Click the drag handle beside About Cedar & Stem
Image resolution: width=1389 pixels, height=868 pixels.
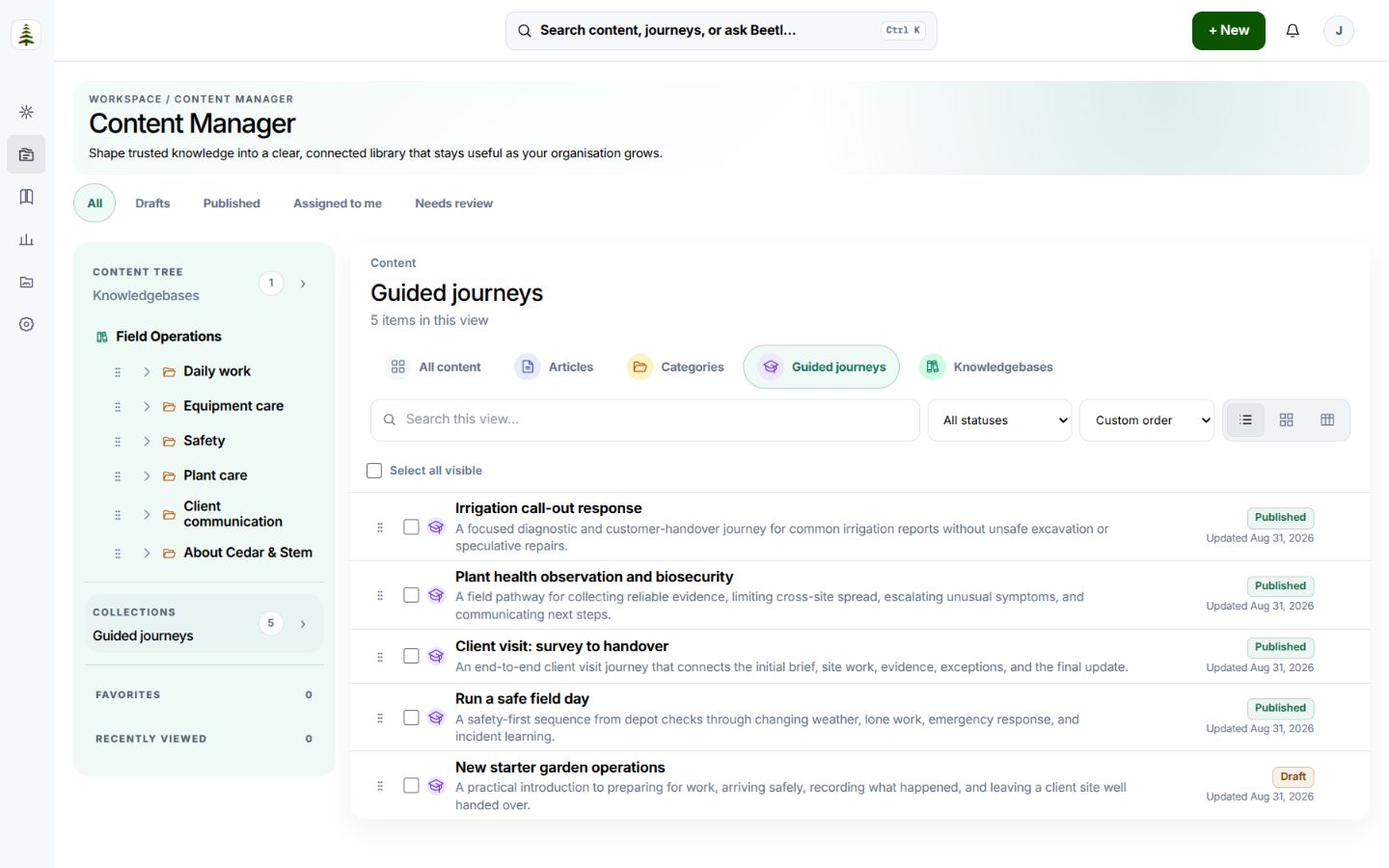click(x=118, y=554)
